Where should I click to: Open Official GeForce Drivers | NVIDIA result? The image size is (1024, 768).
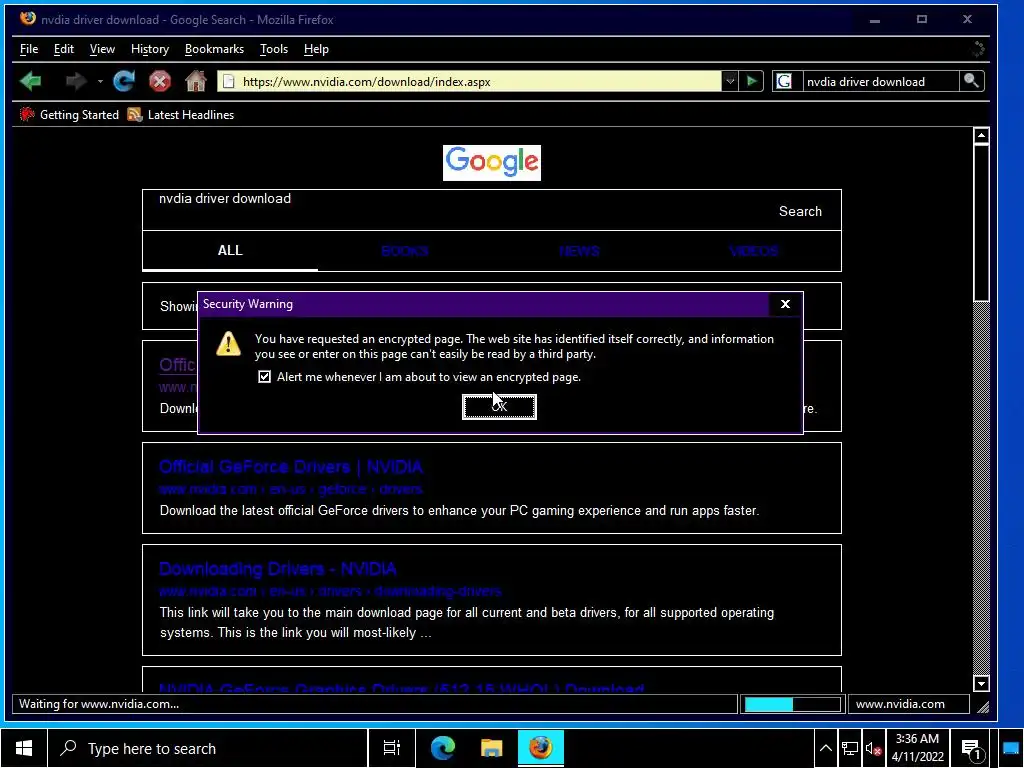click(x=291, y=467)
